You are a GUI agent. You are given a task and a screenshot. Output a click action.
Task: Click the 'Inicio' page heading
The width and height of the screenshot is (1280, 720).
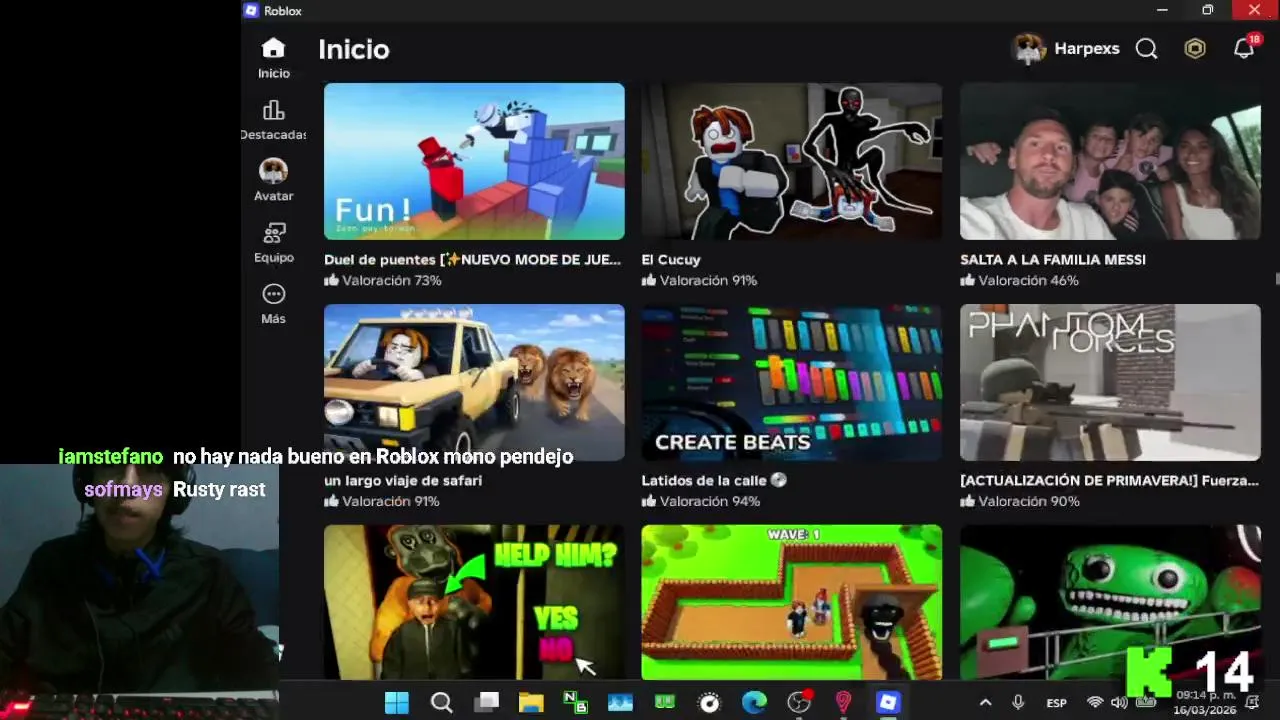click(354, 49)
